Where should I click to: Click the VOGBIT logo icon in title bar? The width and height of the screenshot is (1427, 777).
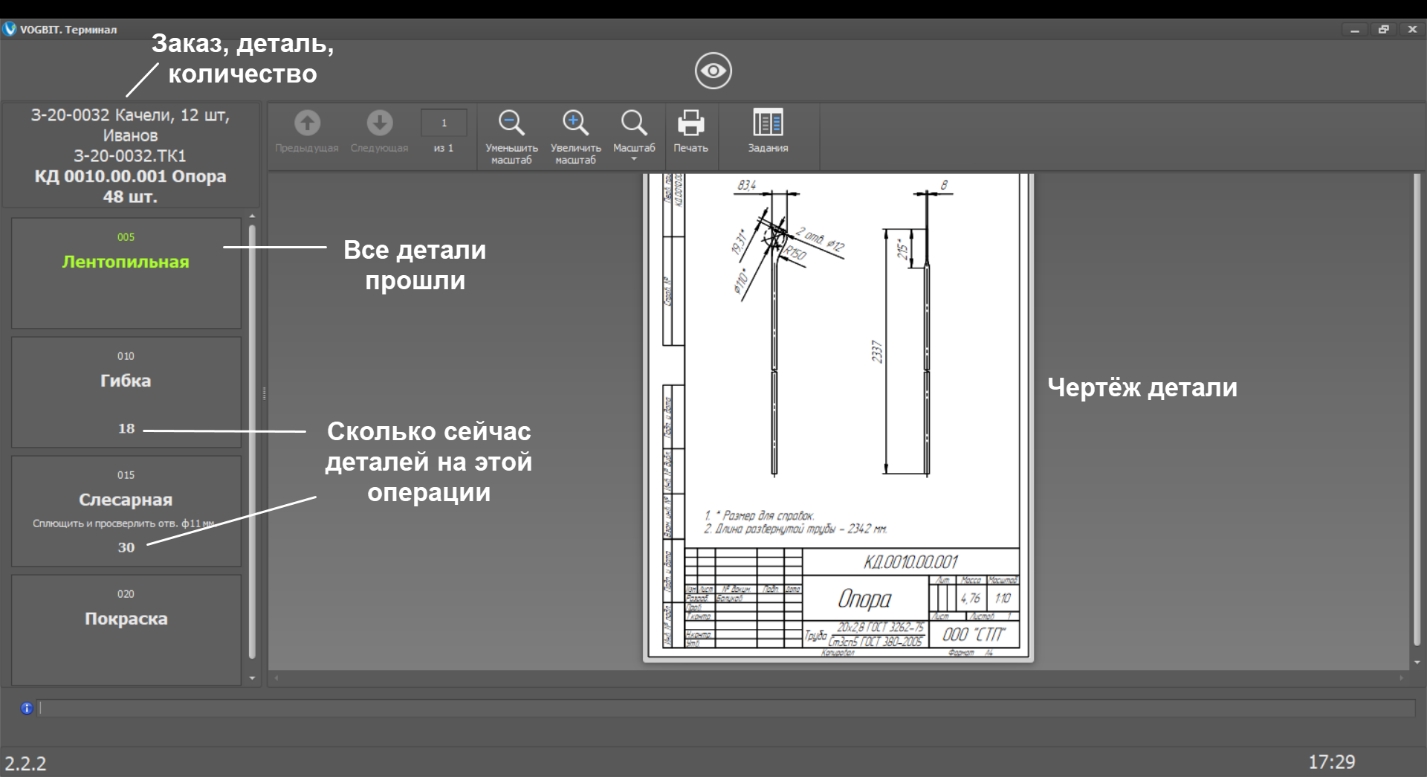[10, 29]
